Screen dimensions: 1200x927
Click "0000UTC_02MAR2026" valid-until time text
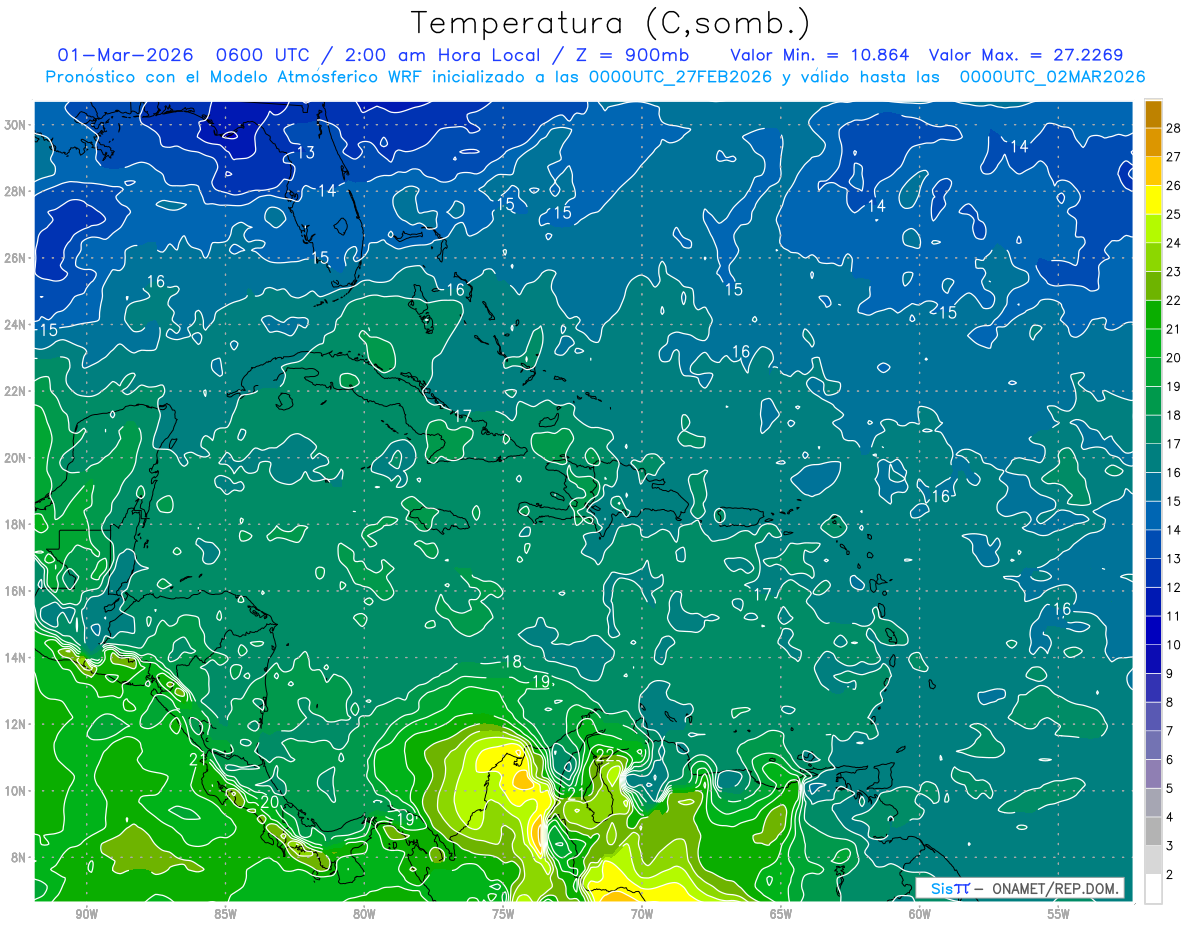pyautogui.click(x=1053, y=77)
